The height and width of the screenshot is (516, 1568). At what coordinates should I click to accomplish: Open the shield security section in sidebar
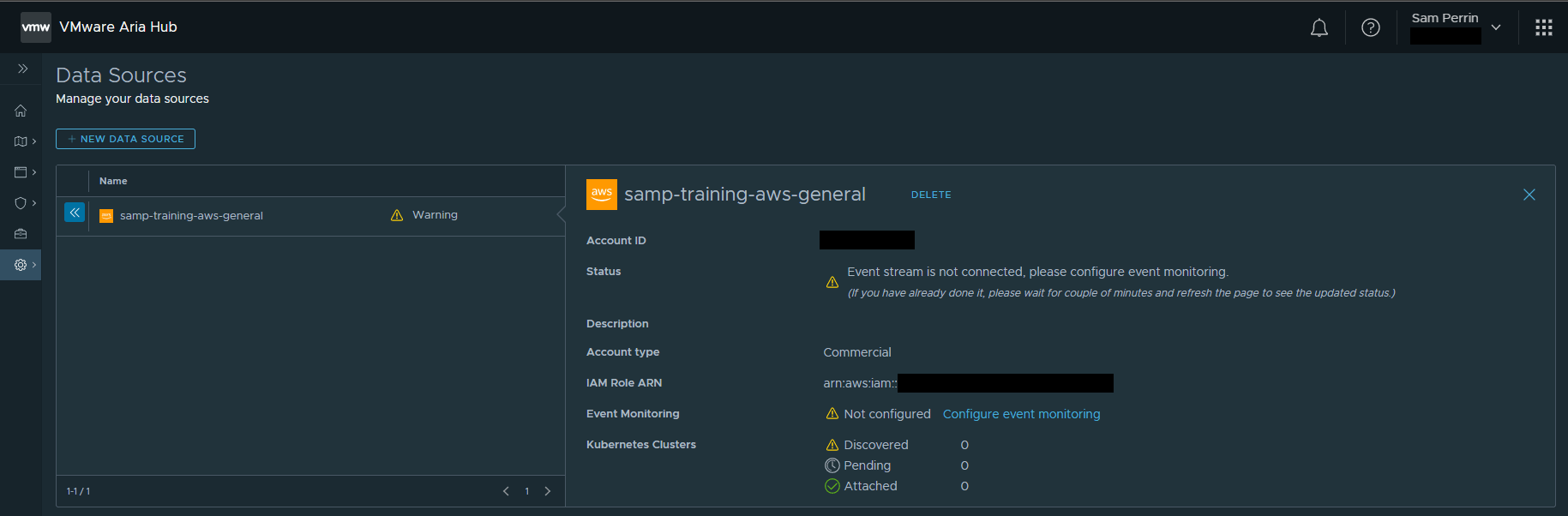21,203
